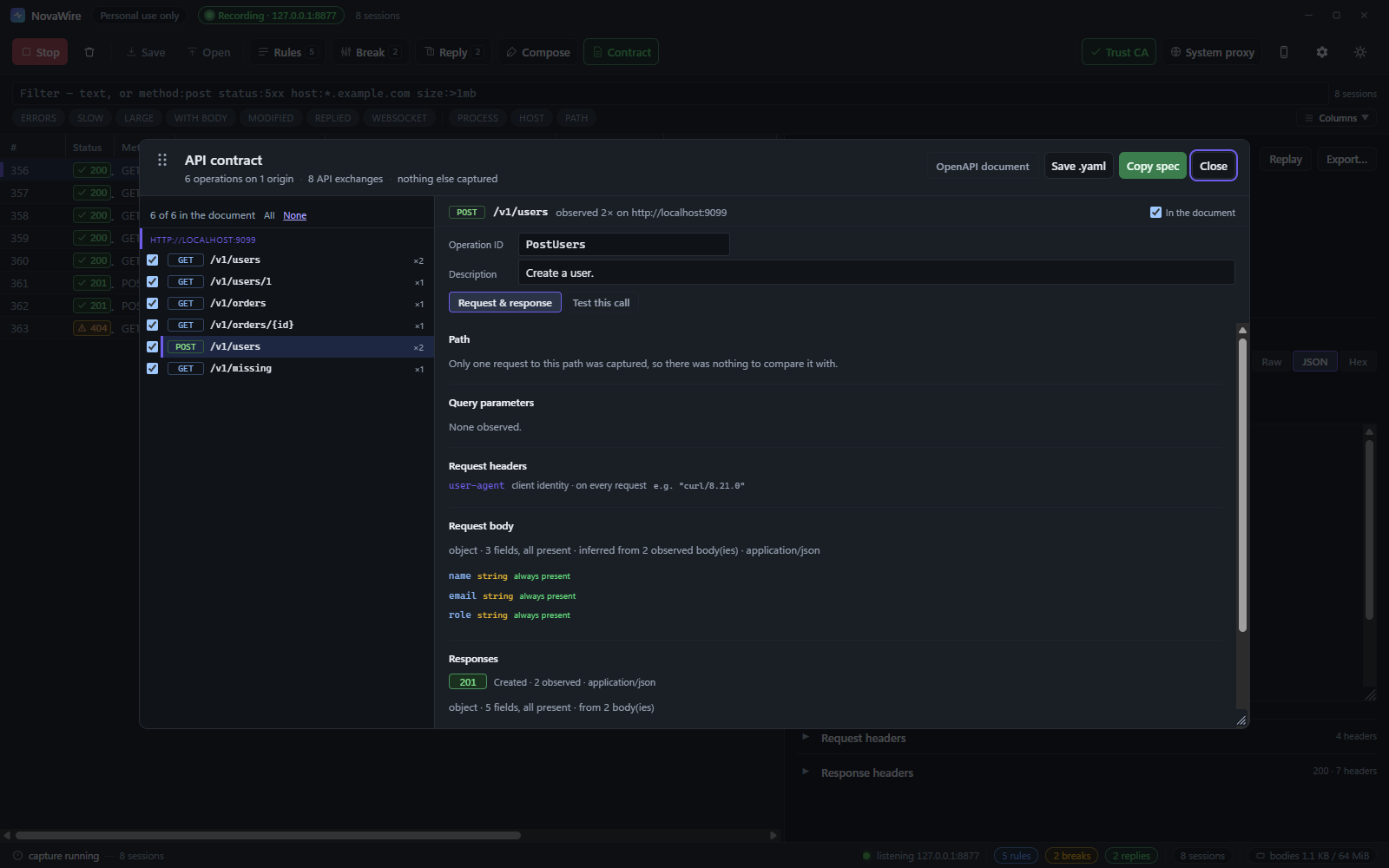
Task: Switch to the Raw view tab
Action: point(1271,362)
